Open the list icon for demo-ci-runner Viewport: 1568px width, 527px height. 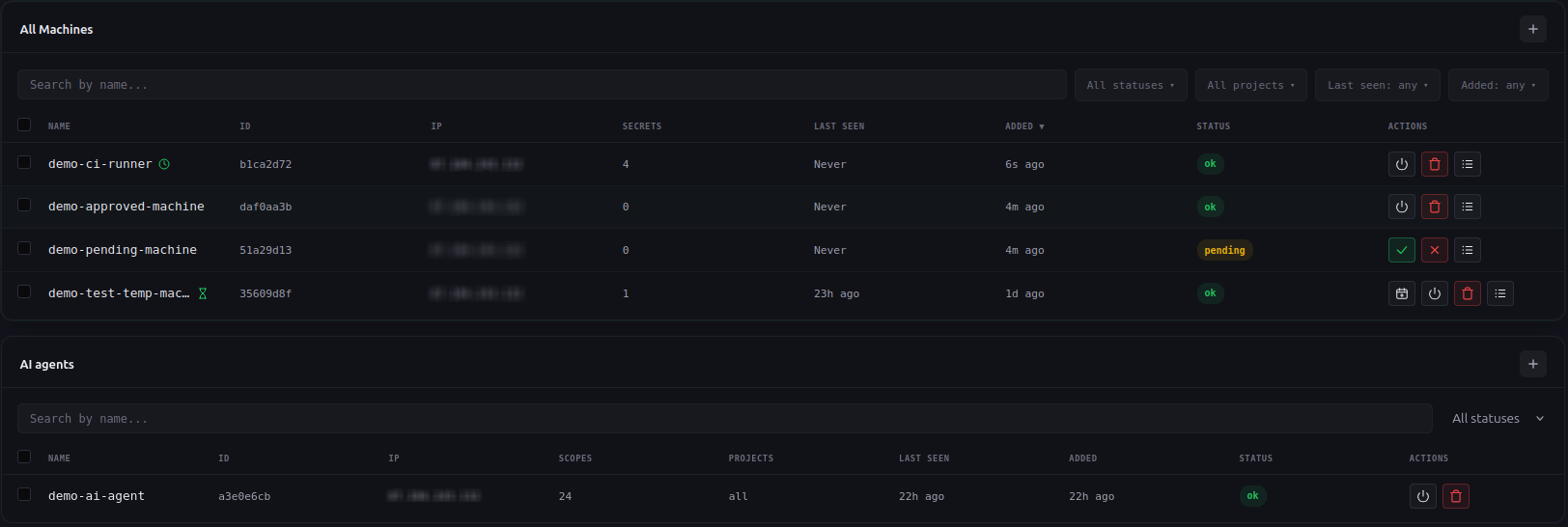pyautogui.click(x=1468, y=164)
